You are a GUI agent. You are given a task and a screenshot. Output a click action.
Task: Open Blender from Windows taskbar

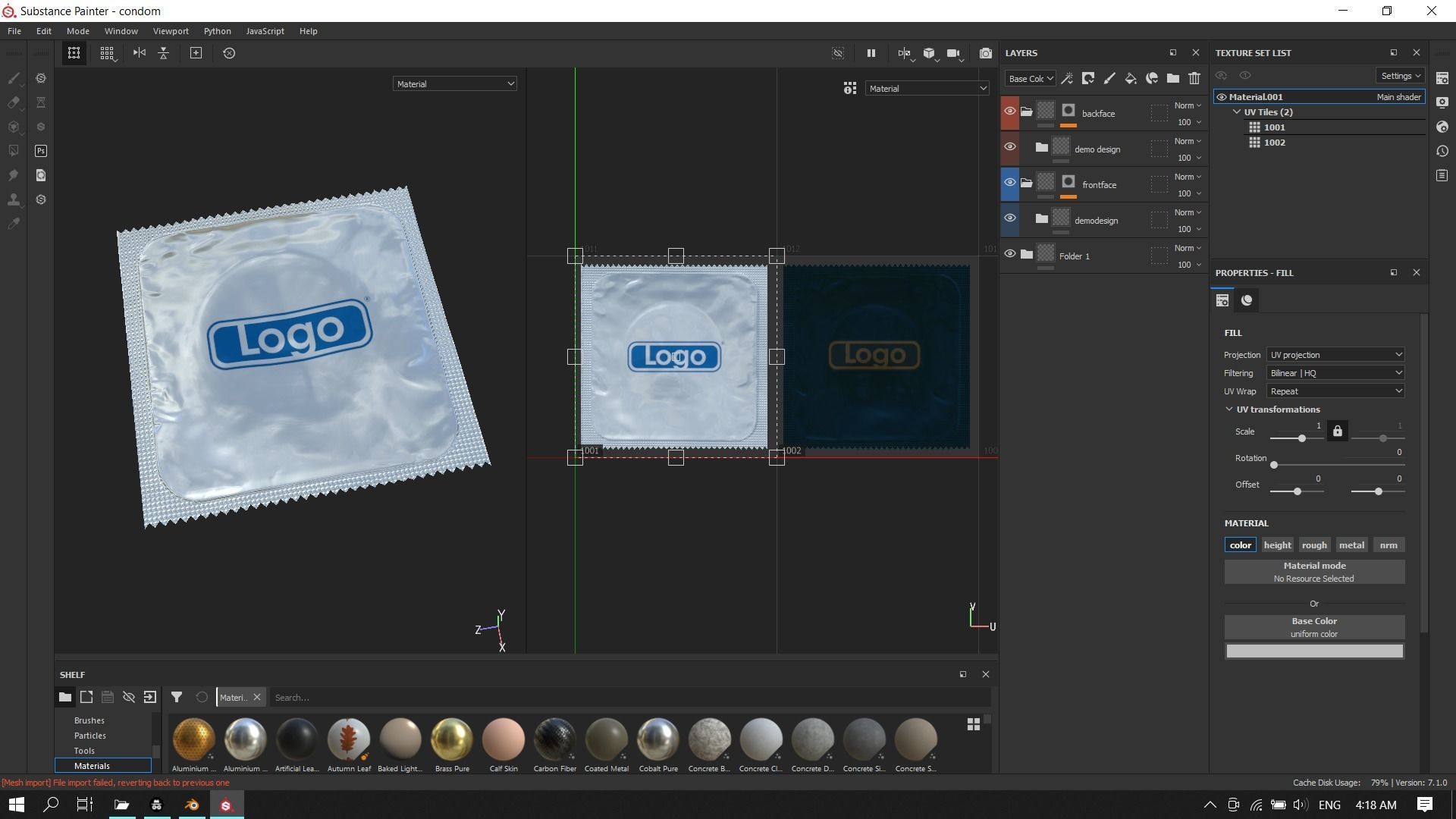pyautogui.click(x=191, y=805)
